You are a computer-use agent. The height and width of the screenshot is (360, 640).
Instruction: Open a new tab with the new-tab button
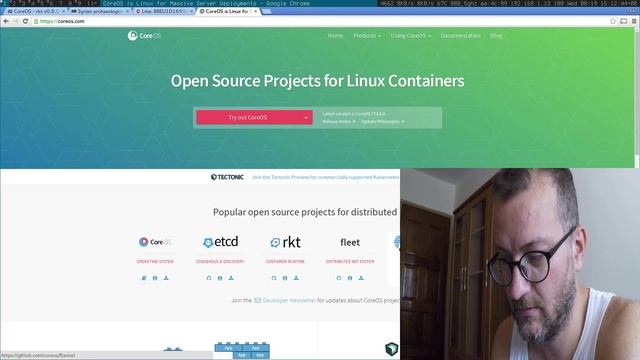click(x=267, y=11)
